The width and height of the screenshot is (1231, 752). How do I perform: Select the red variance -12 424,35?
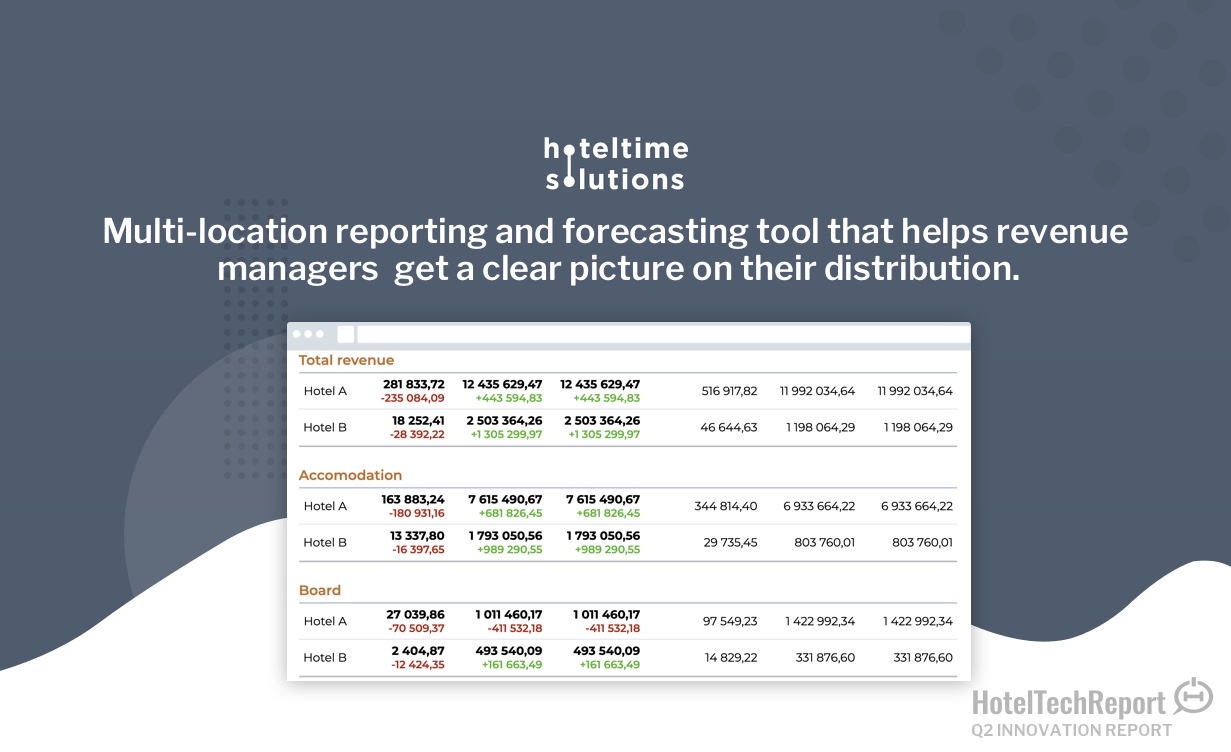(417, 664)
